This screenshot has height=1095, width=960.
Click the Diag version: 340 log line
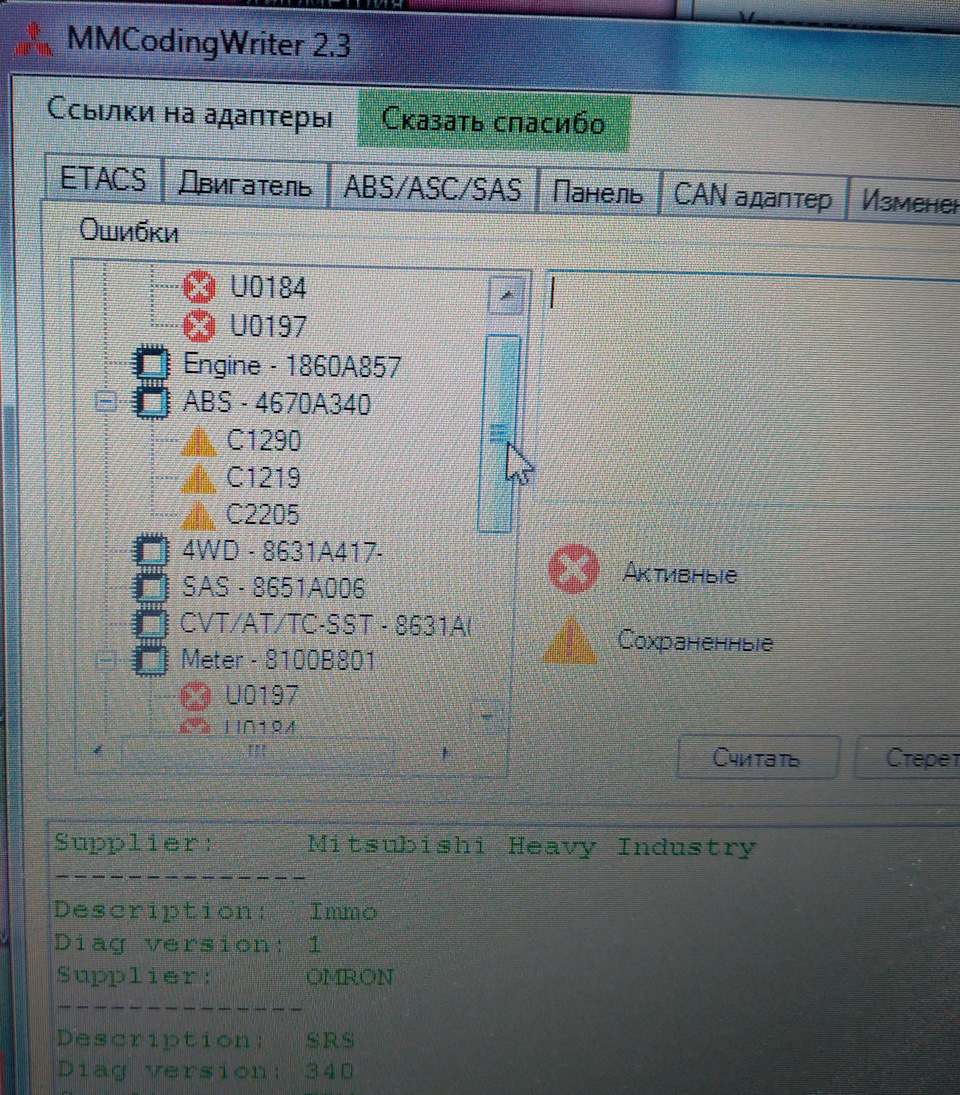coord(205,1069)
